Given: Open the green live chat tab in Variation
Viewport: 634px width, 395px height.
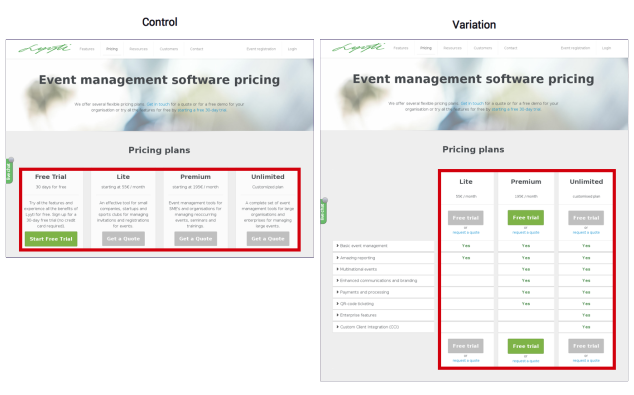Looking at the screenshot, I should coord(323,211).
